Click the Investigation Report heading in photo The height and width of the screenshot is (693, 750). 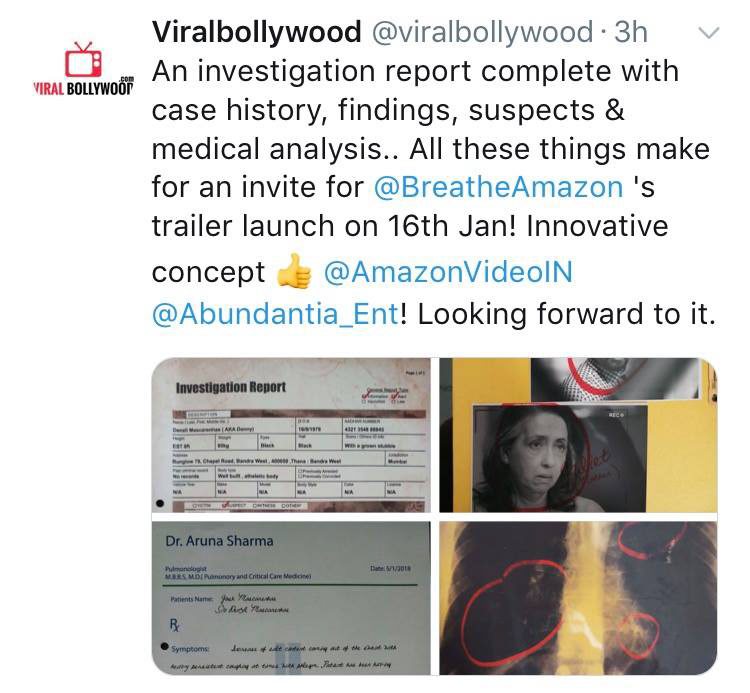(231, 387)
